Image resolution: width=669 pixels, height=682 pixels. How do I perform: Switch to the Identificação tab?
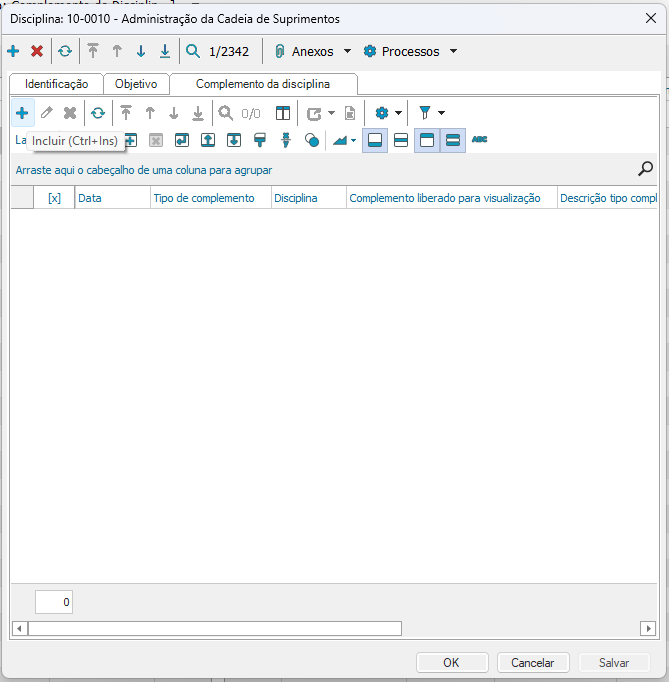[57, 84]
